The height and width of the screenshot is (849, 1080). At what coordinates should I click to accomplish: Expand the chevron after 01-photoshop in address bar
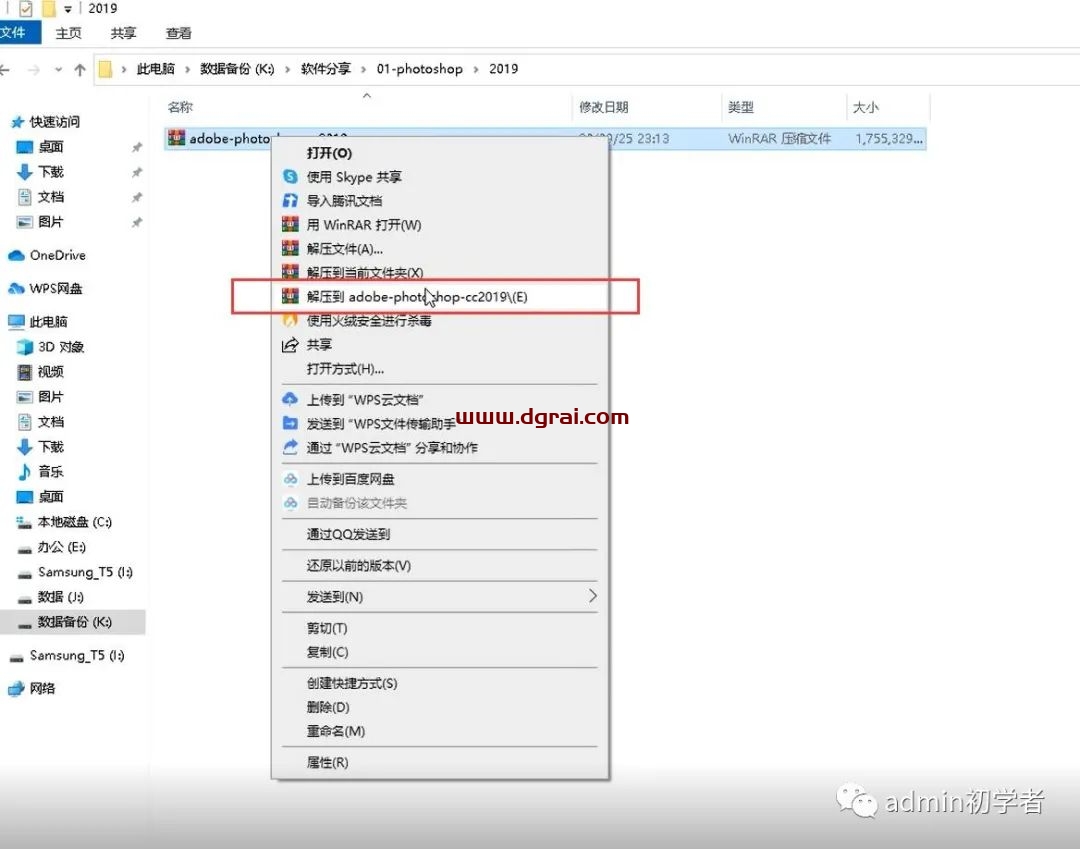coord(475,70)
